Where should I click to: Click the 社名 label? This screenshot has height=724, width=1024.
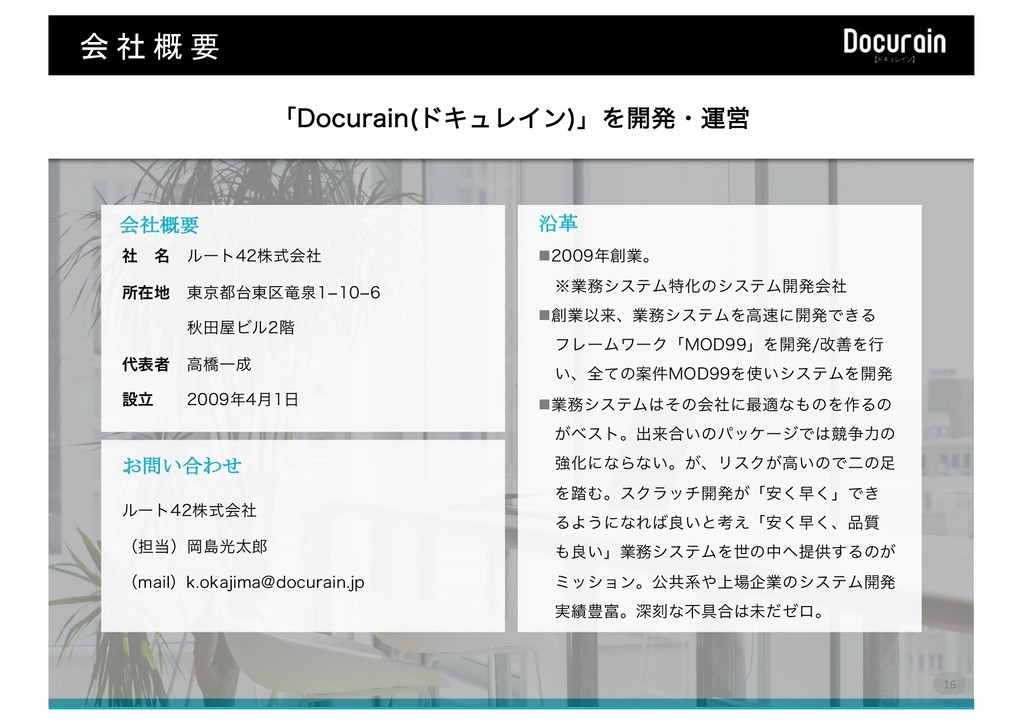pyautogui.click(x=146, y=256)
